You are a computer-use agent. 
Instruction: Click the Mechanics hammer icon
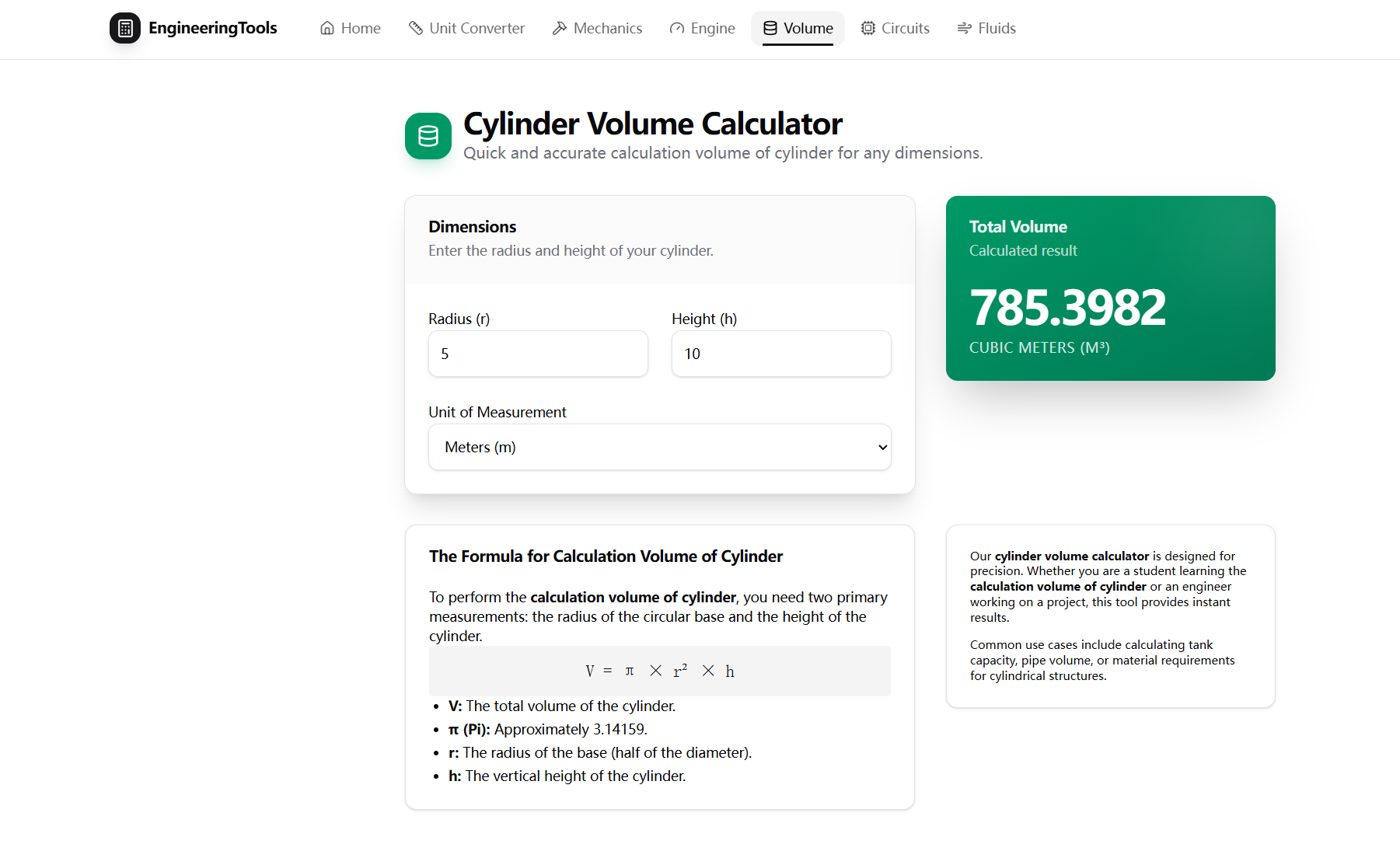[558, 28]
